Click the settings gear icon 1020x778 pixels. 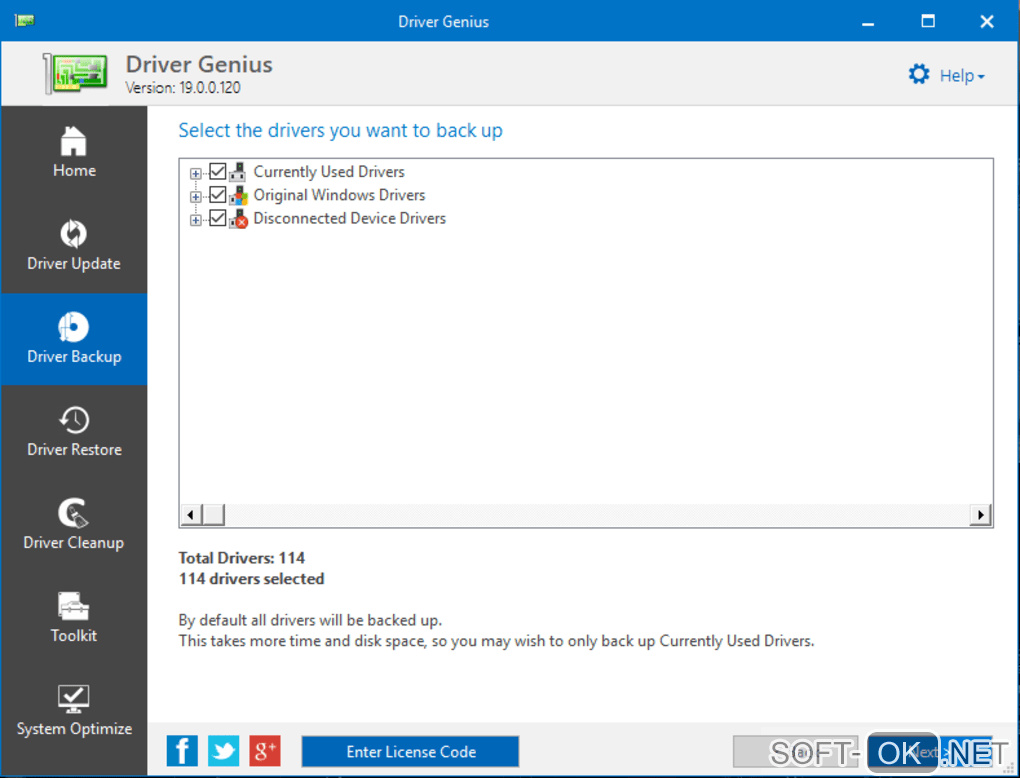[919, 74]
